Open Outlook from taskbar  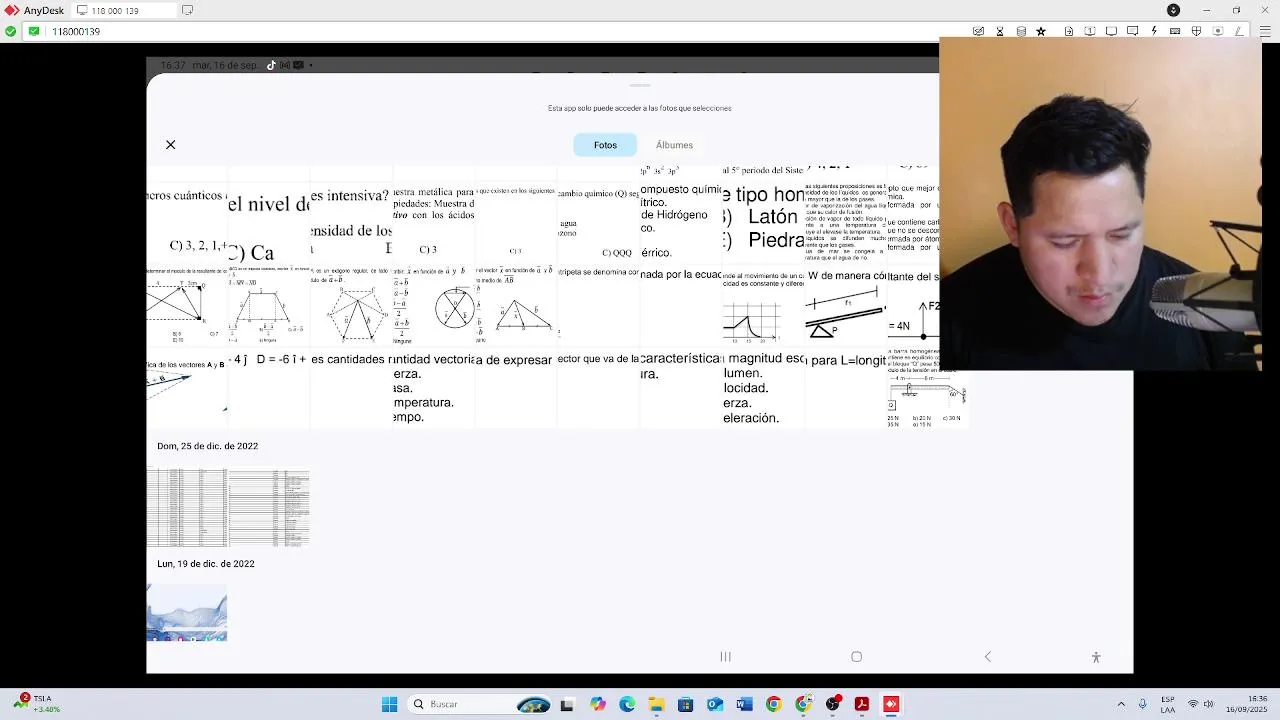point(715,704)
